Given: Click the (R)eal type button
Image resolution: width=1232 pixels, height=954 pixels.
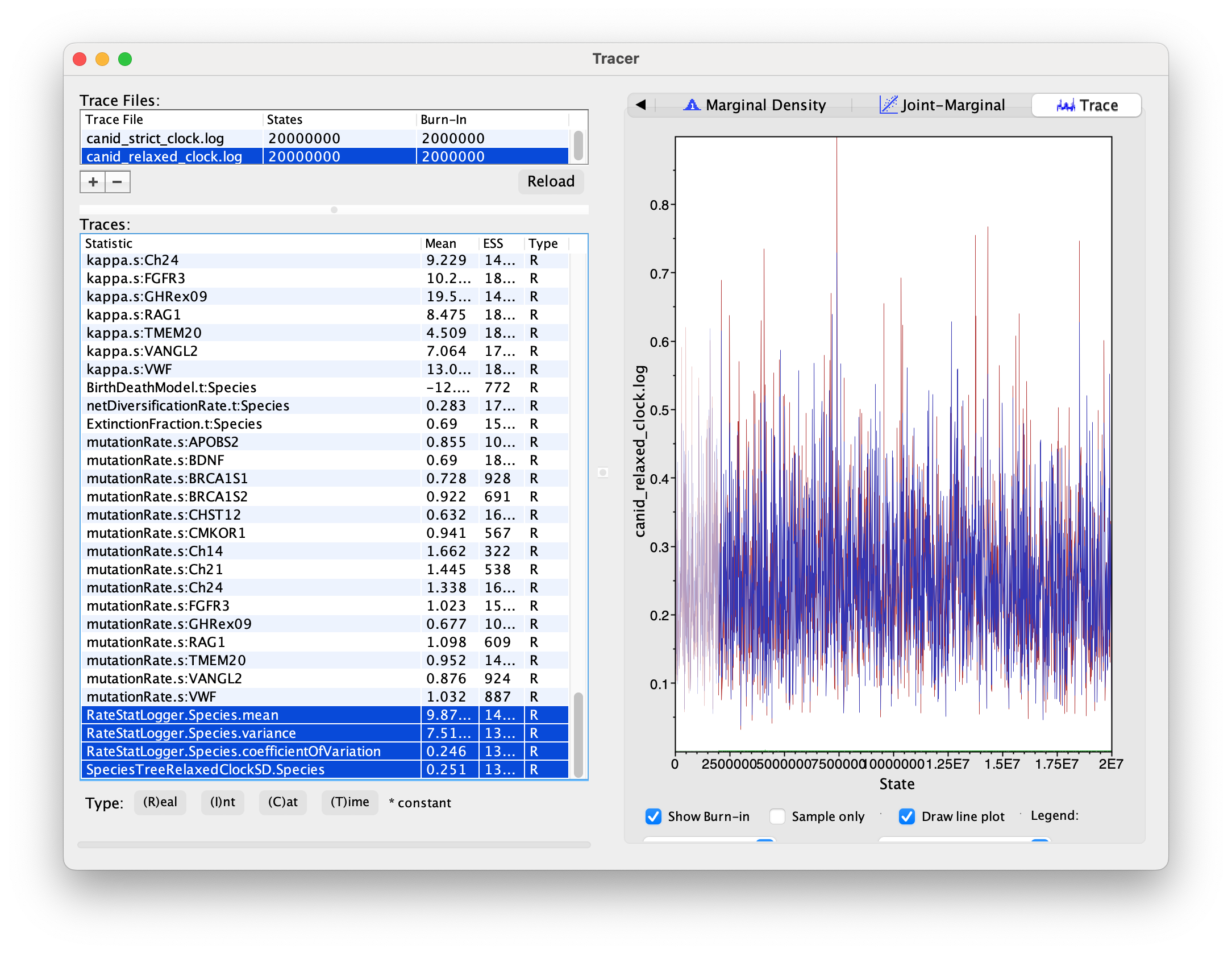Looking at the screenshot, I should click(x=160, y=802).
